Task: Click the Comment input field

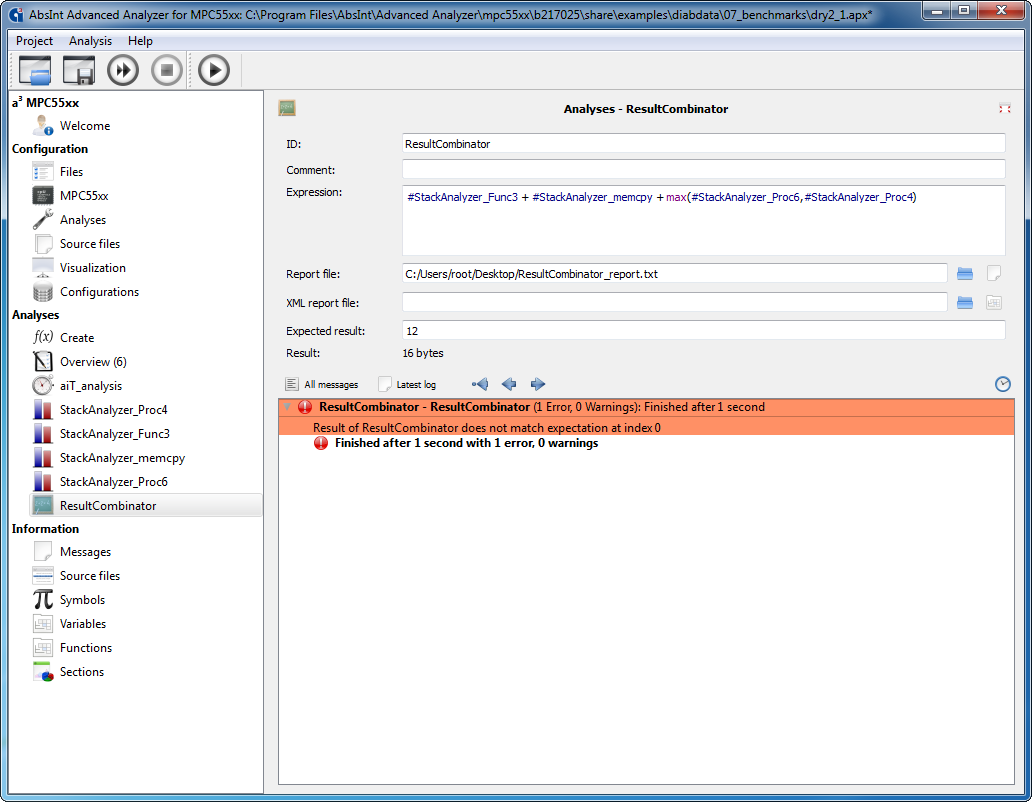Action: 704,170
